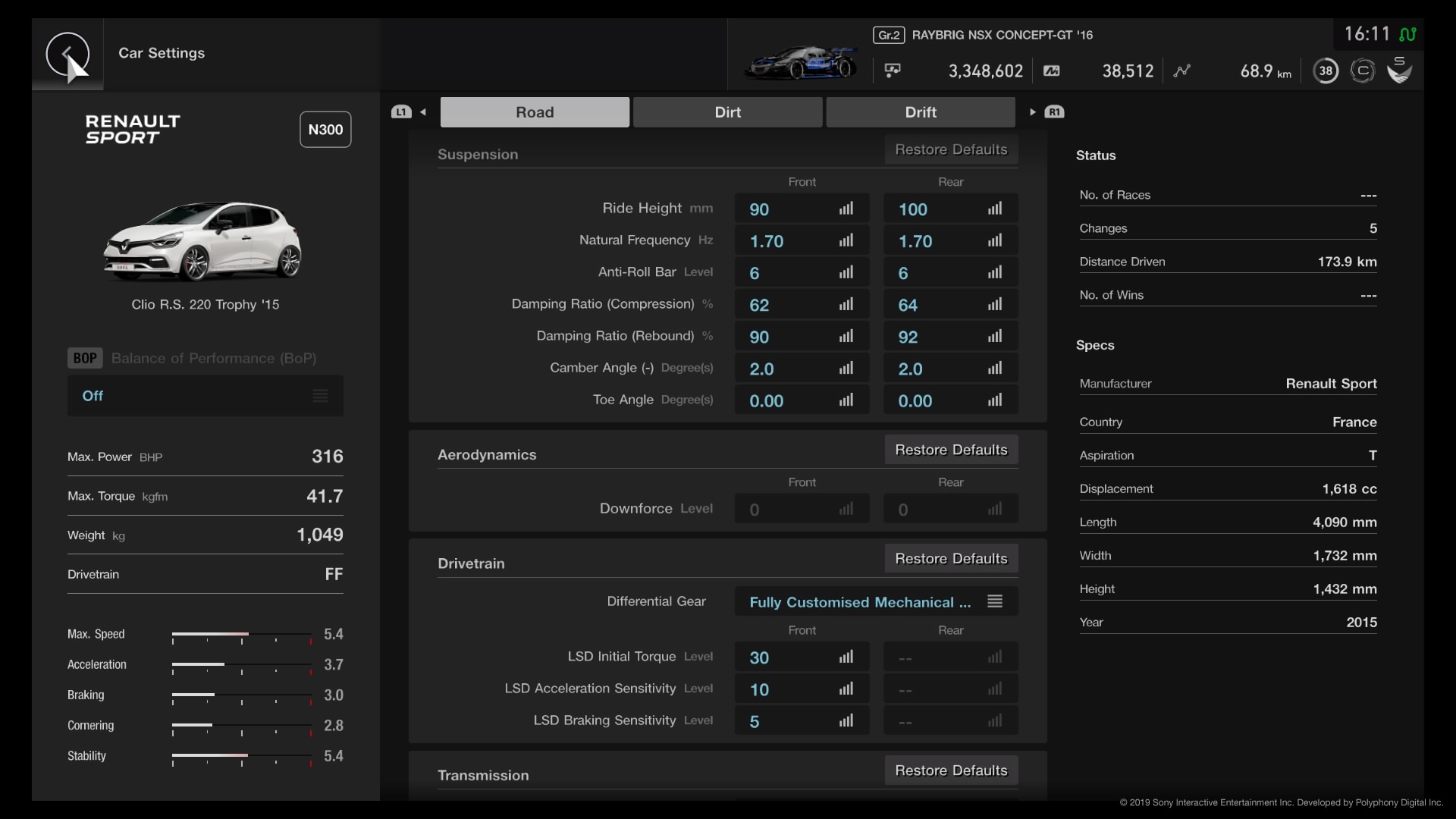Open LSD Braking Sensitivity front bars icon
Viewport: 1456px width, 819px height.
[x=846, y=720]
